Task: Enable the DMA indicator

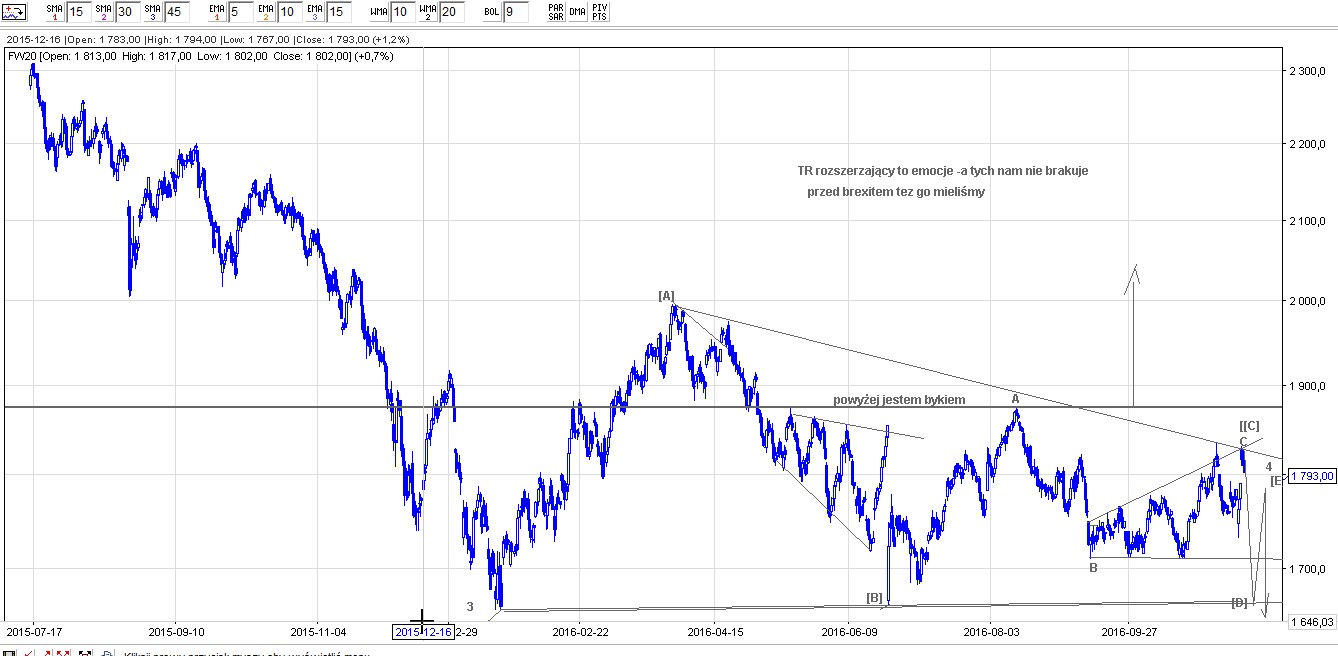Action: pos(578,13)
